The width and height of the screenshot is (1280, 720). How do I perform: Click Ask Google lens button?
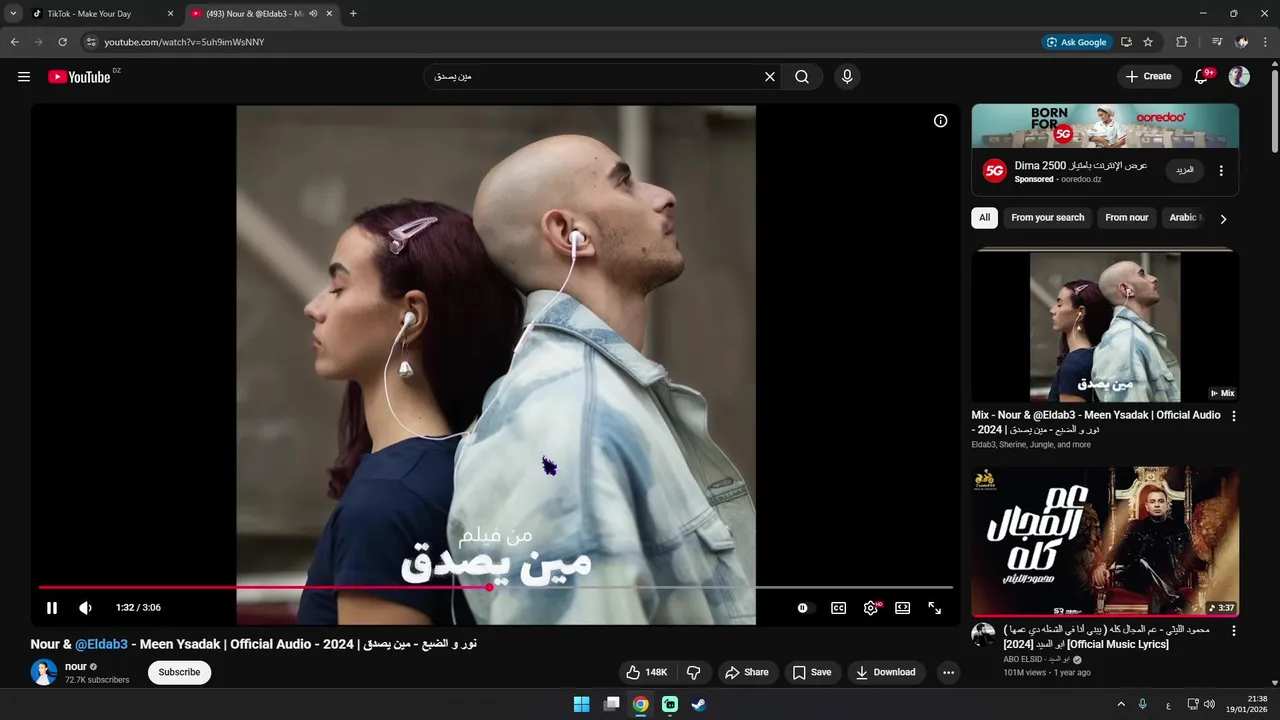[x=1077, y=42]
